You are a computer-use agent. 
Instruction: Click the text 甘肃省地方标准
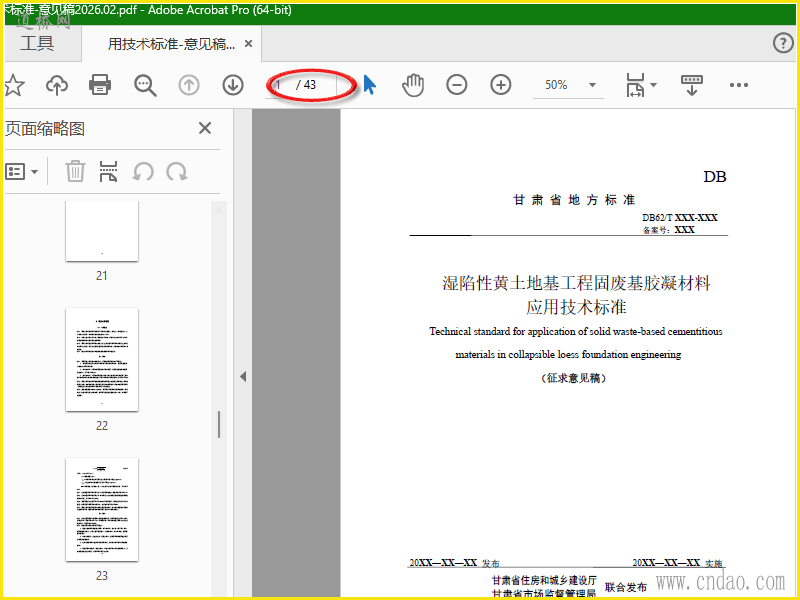tap(574, 200)
